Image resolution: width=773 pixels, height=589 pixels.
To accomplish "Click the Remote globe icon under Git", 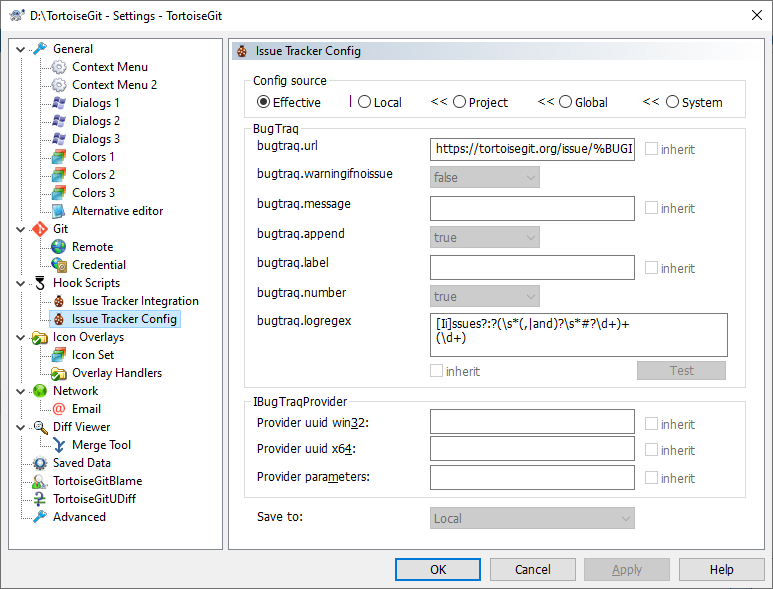I will pos(59,247).
